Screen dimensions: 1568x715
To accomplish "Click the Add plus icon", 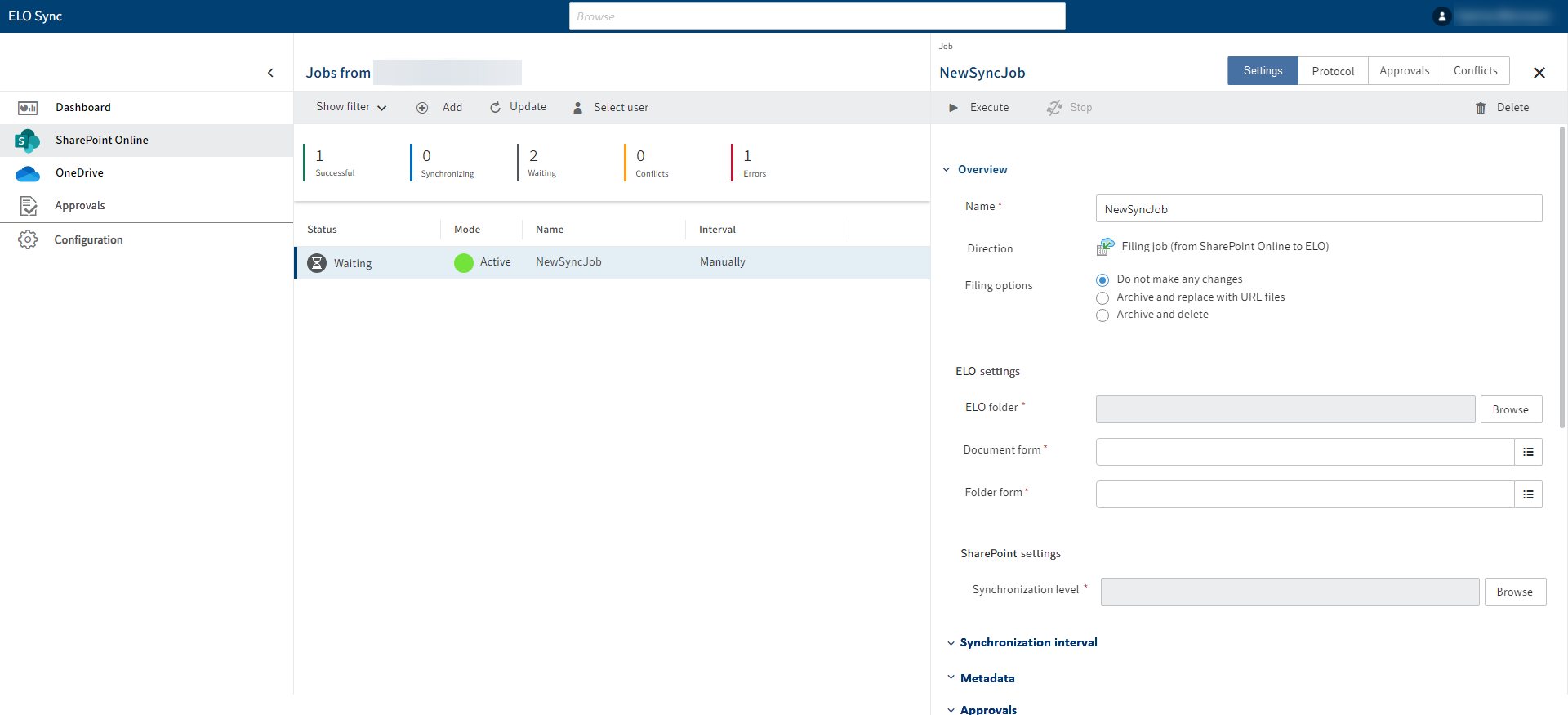I will (x=422, y=108).
